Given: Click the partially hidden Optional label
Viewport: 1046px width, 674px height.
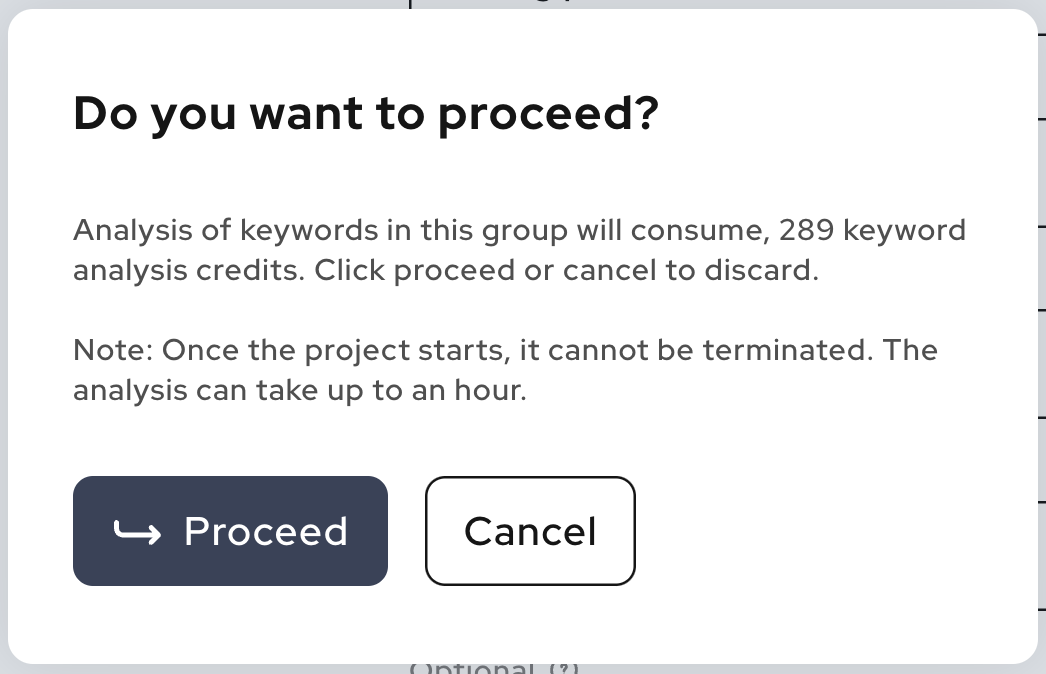Looking at the screenshot, I should click(472, 668).
